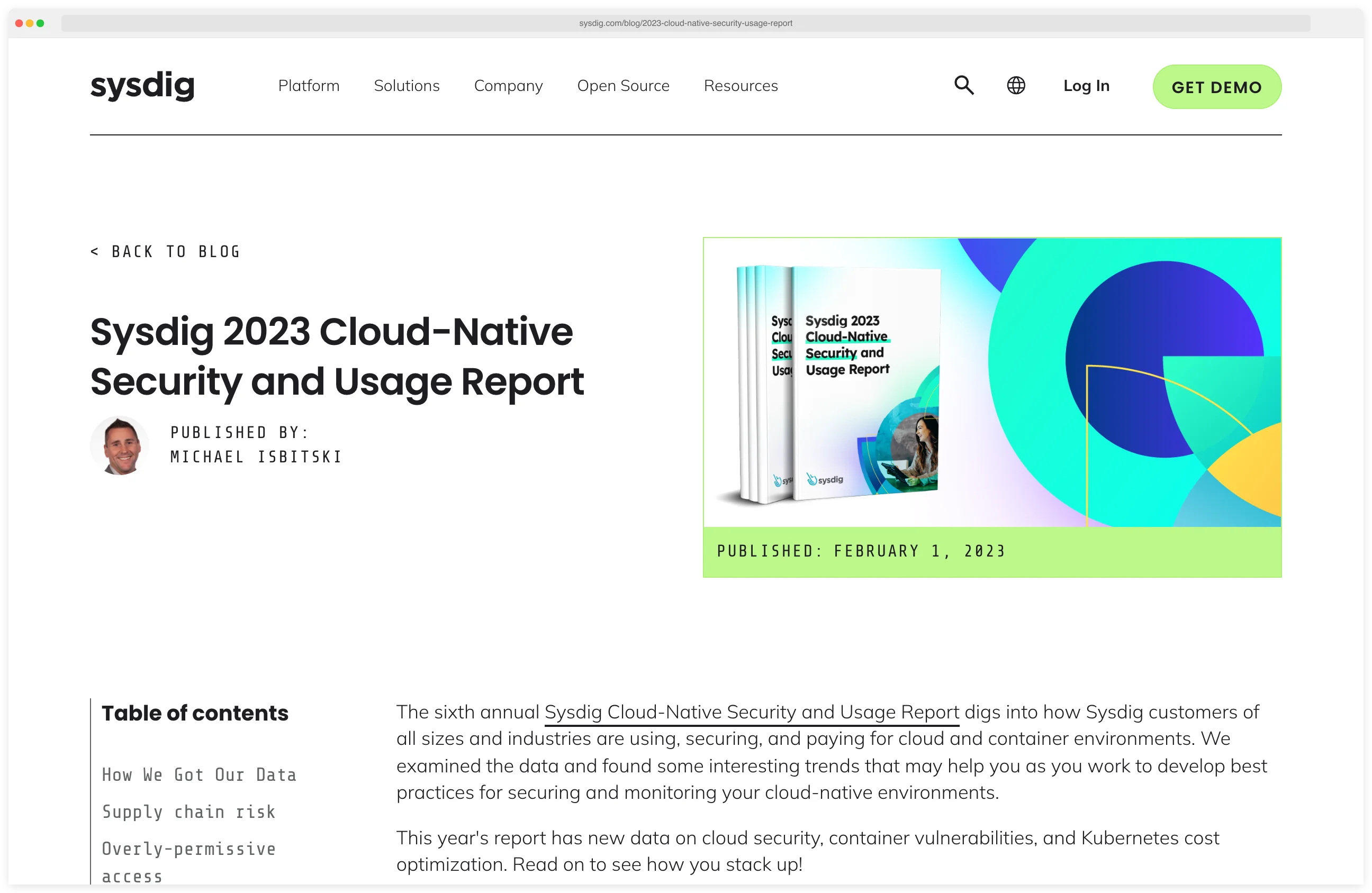The image size is (1372, 893).
Task: Open the Solutions navigation menu
Action: point(407,85)
